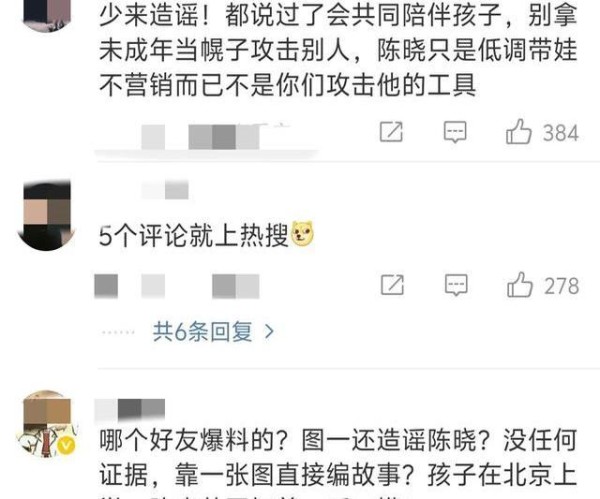Open the verified badge on bottom avatar
The image size is (600, 499).
67,445
